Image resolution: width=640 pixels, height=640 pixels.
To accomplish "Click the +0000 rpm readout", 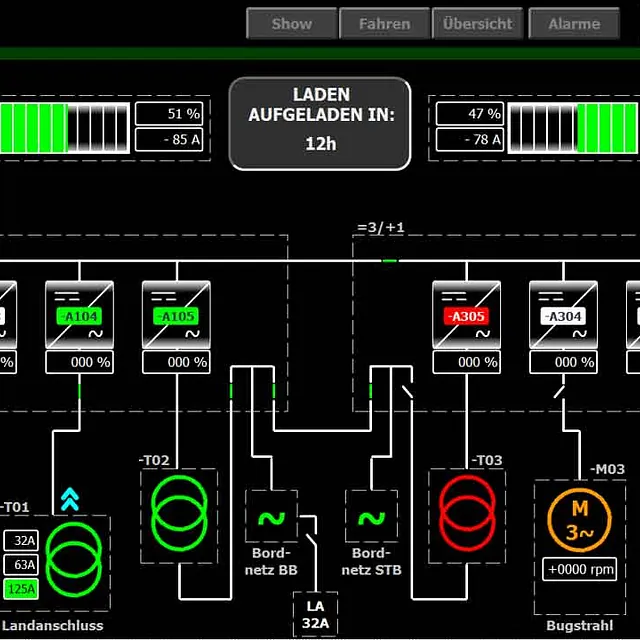I will pyautogui.click(x=580, y=569).
